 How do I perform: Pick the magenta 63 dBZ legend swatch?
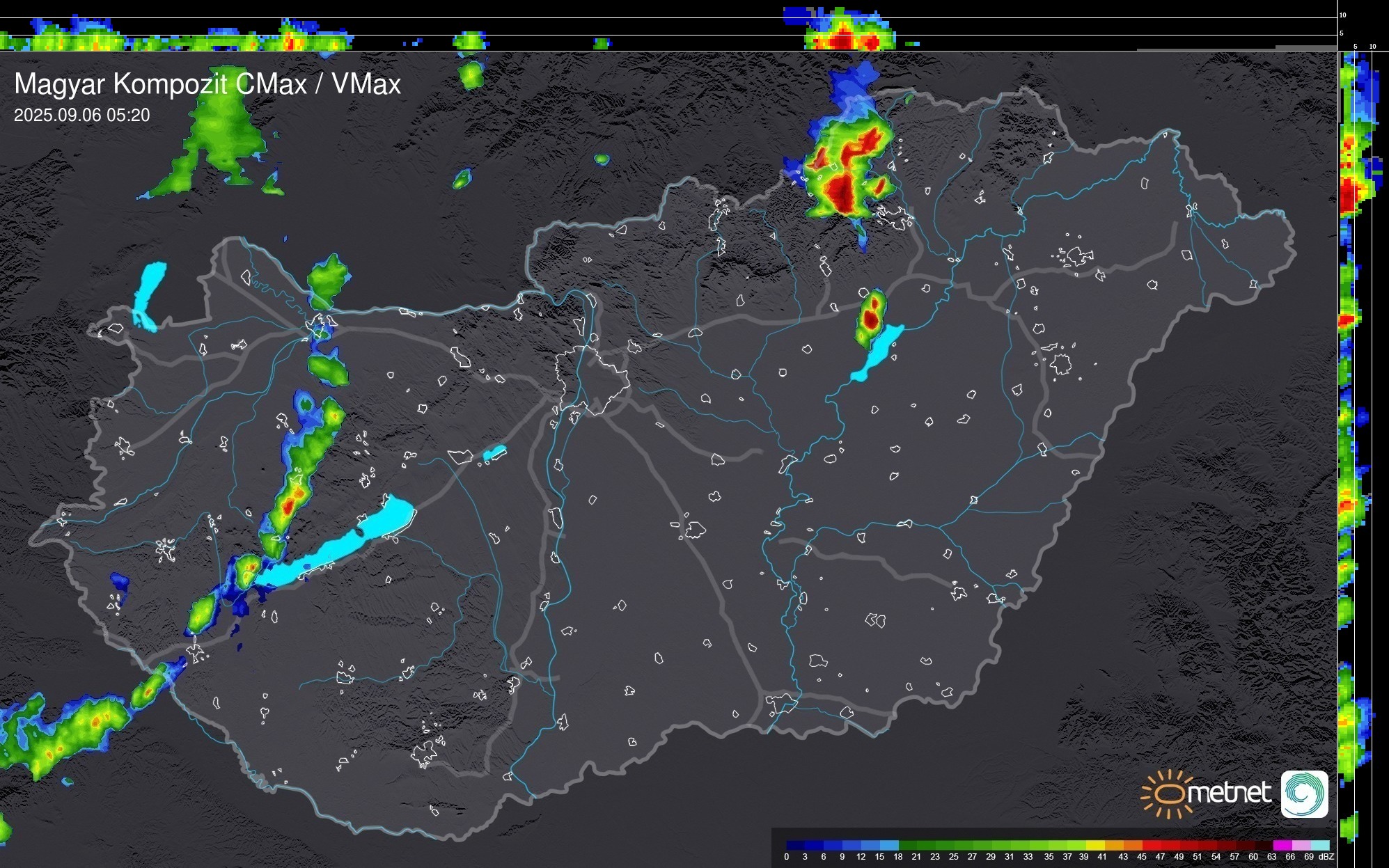1282,845
